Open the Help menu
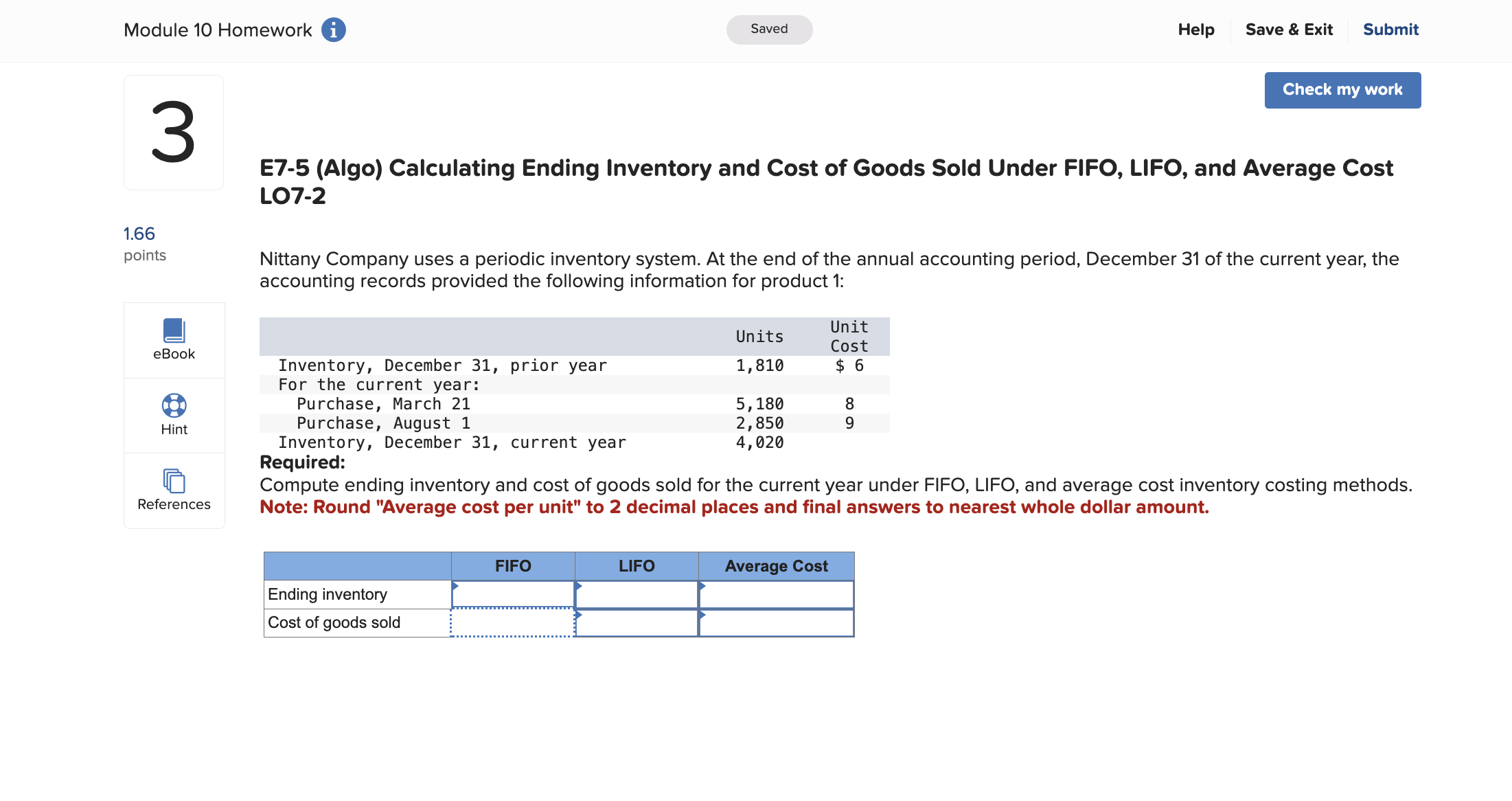Viewport: 1512px width, 801px height. 1195,30
